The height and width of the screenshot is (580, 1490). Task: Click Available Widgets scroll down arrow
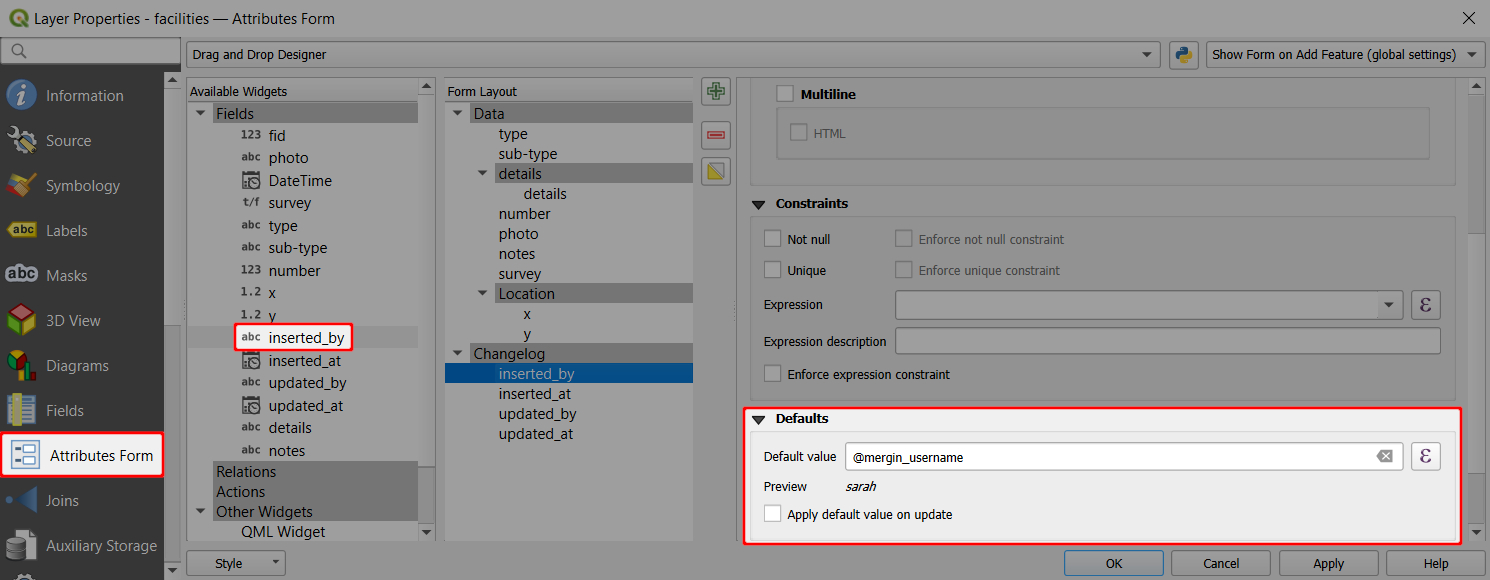[427, 532]
